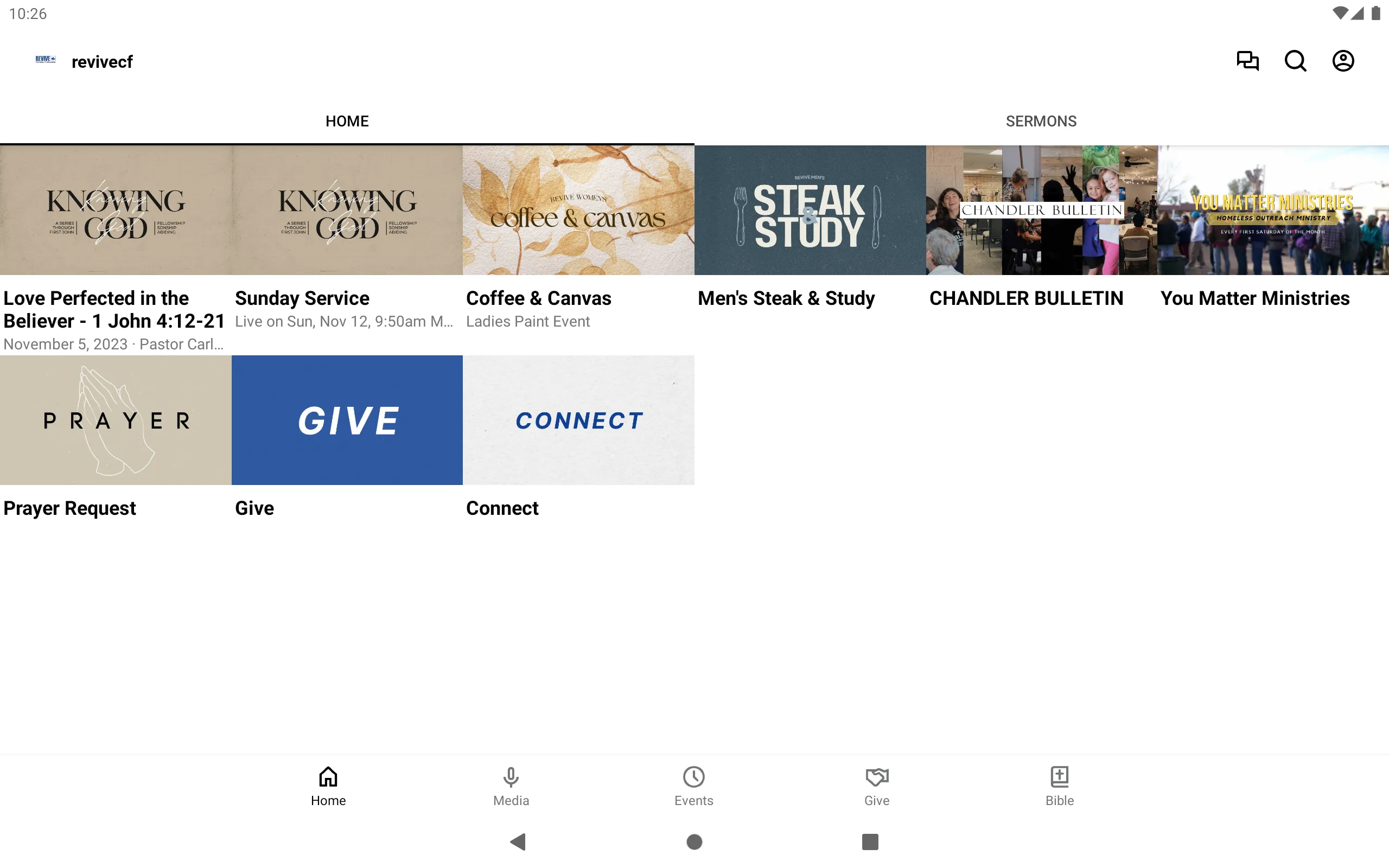Navigate to Events tab
Viewport: 1389px width, 868px height.
[x=693, y=785]
